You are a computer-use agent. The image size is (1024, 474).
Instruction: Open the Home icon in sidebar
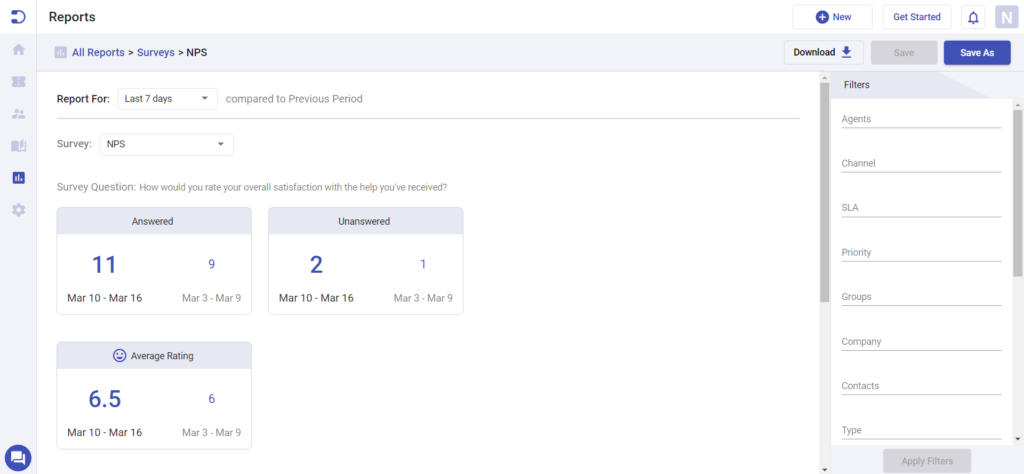pyautogui.click(x=18, y=50)
